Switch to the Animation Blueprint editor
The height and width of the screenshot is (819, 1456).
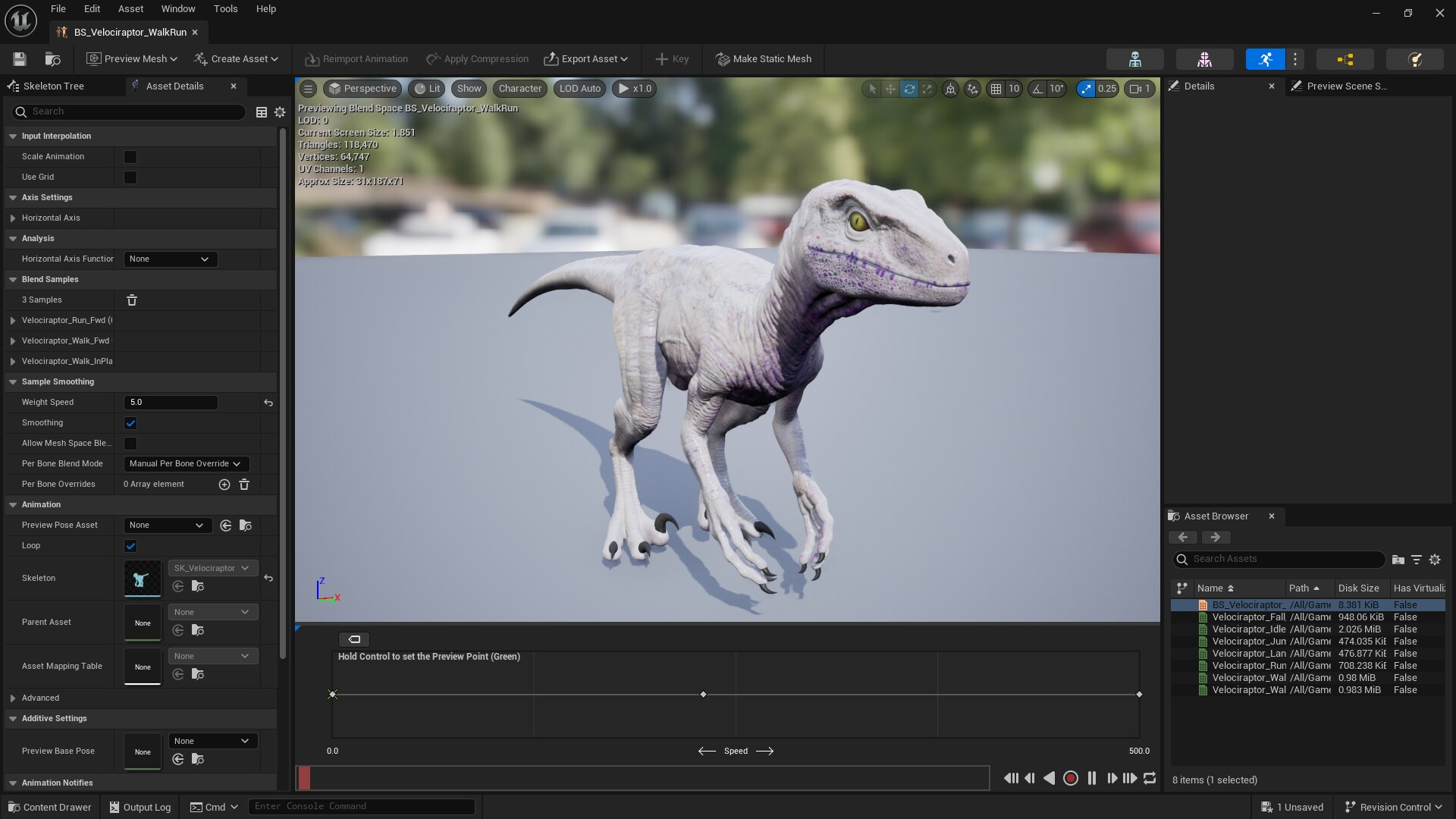1346,59
